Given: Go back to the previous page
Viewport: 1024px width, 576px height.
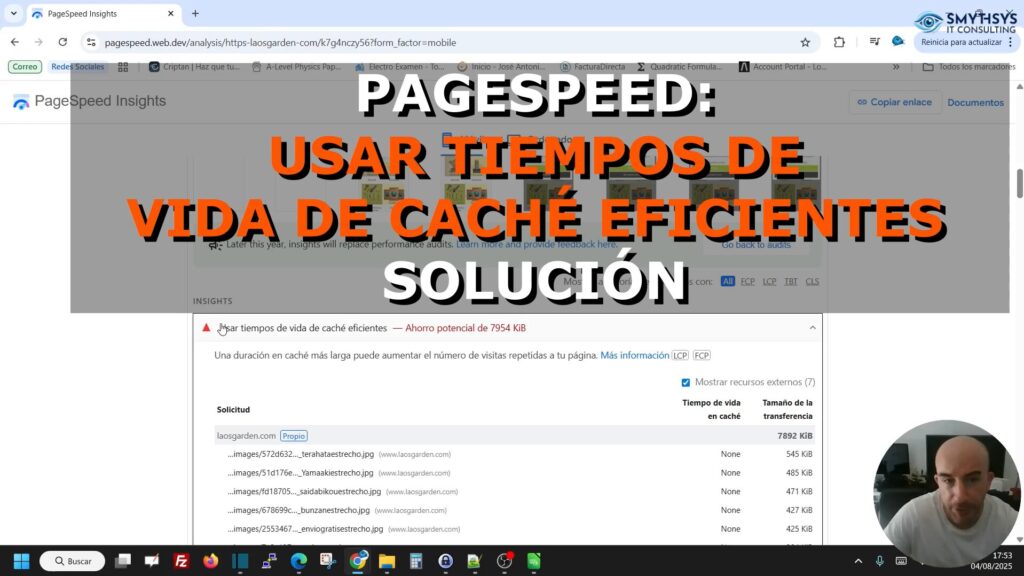Looking at the screenshot, I should click(x=14, y=42).
